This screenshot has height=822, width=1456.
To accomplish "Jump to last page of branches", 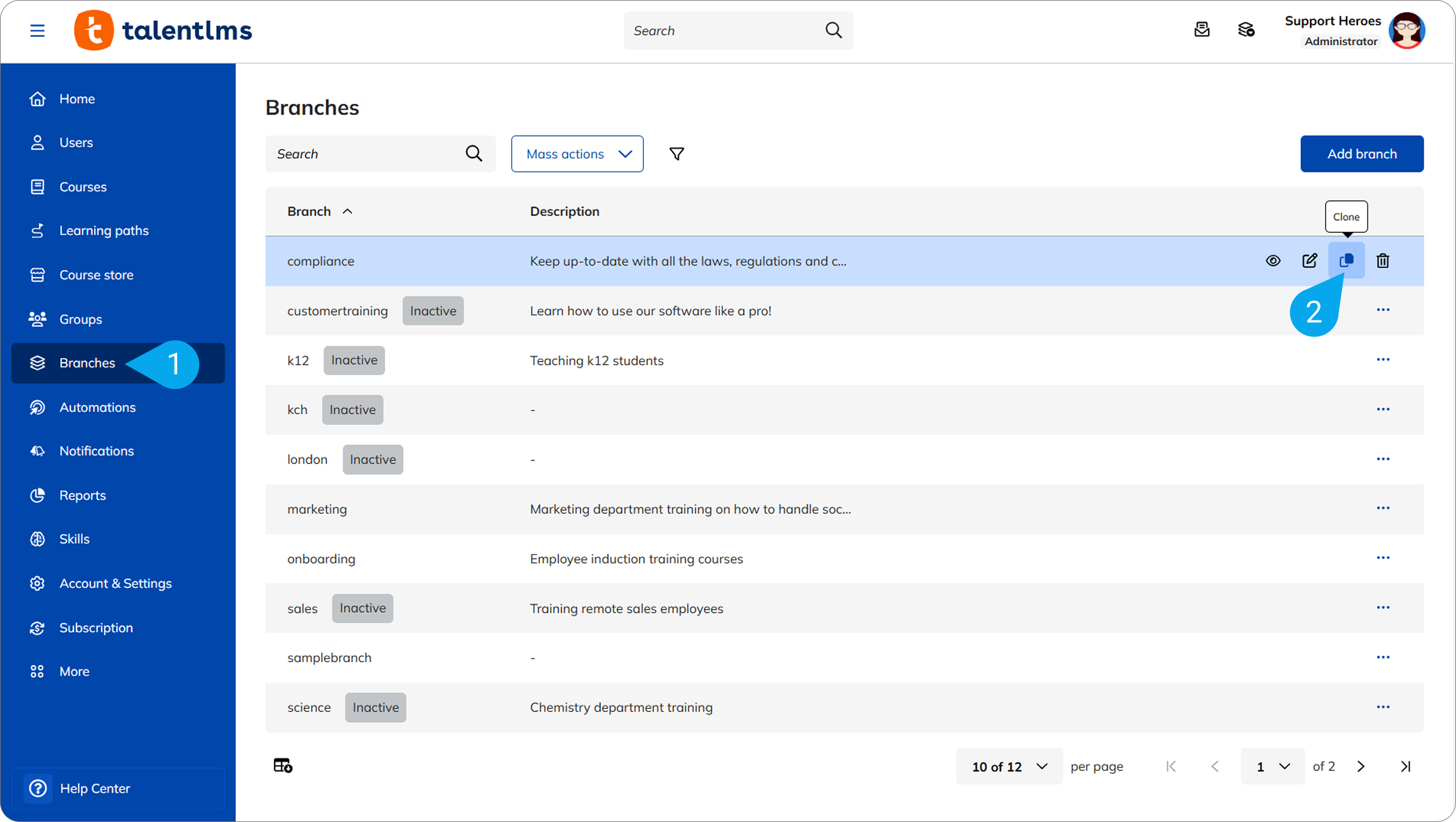I will point(1405,766).
